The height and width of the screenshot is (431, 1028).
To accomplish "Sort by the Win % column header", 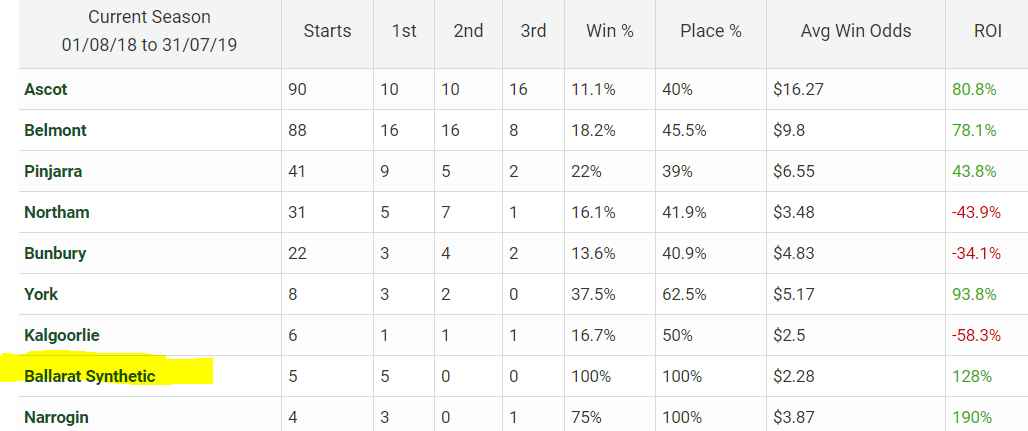I will [x=610, y=31].
